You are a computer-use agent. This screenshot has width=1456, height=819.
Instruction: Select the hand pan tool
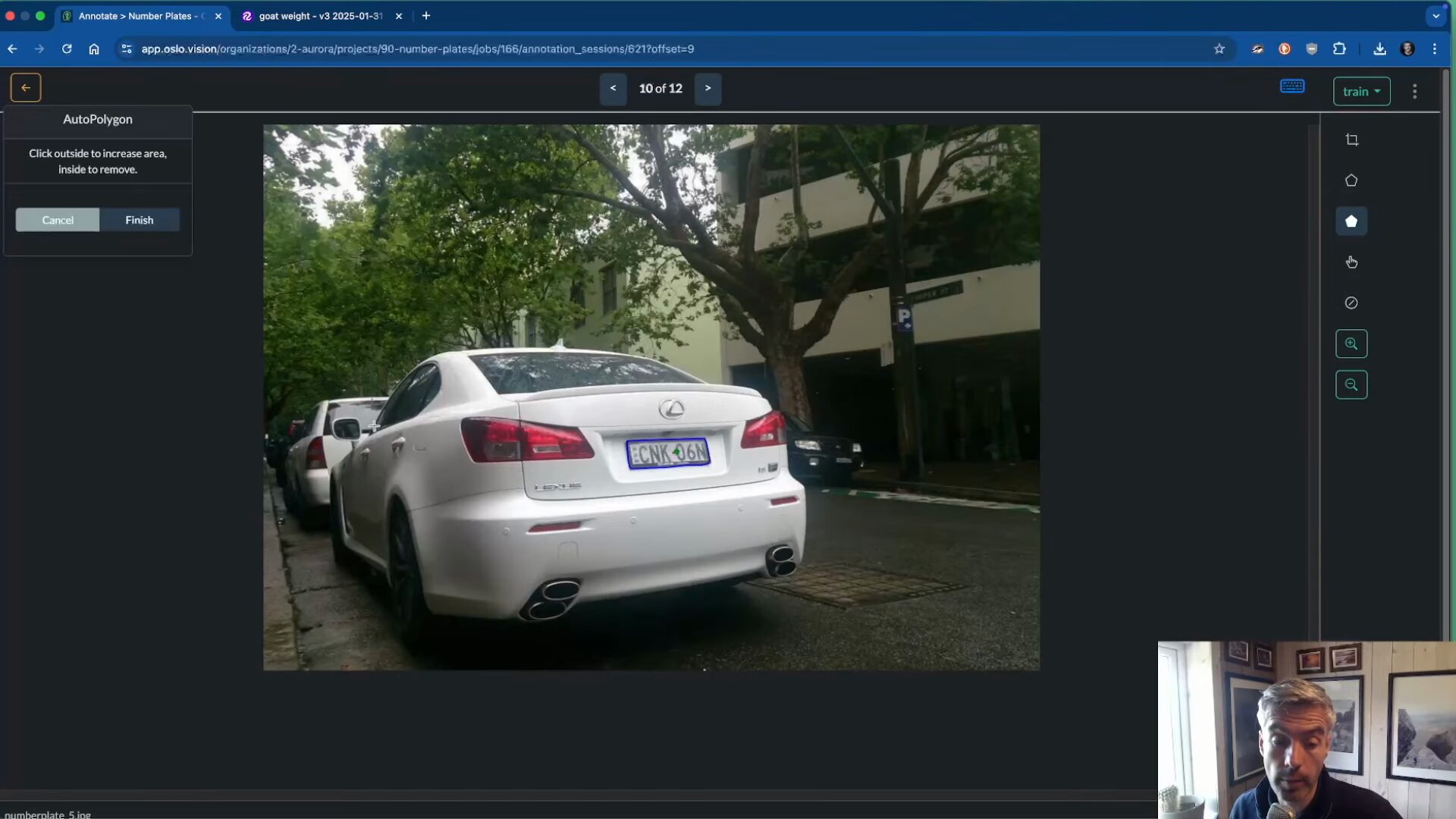coord(1351,262)
